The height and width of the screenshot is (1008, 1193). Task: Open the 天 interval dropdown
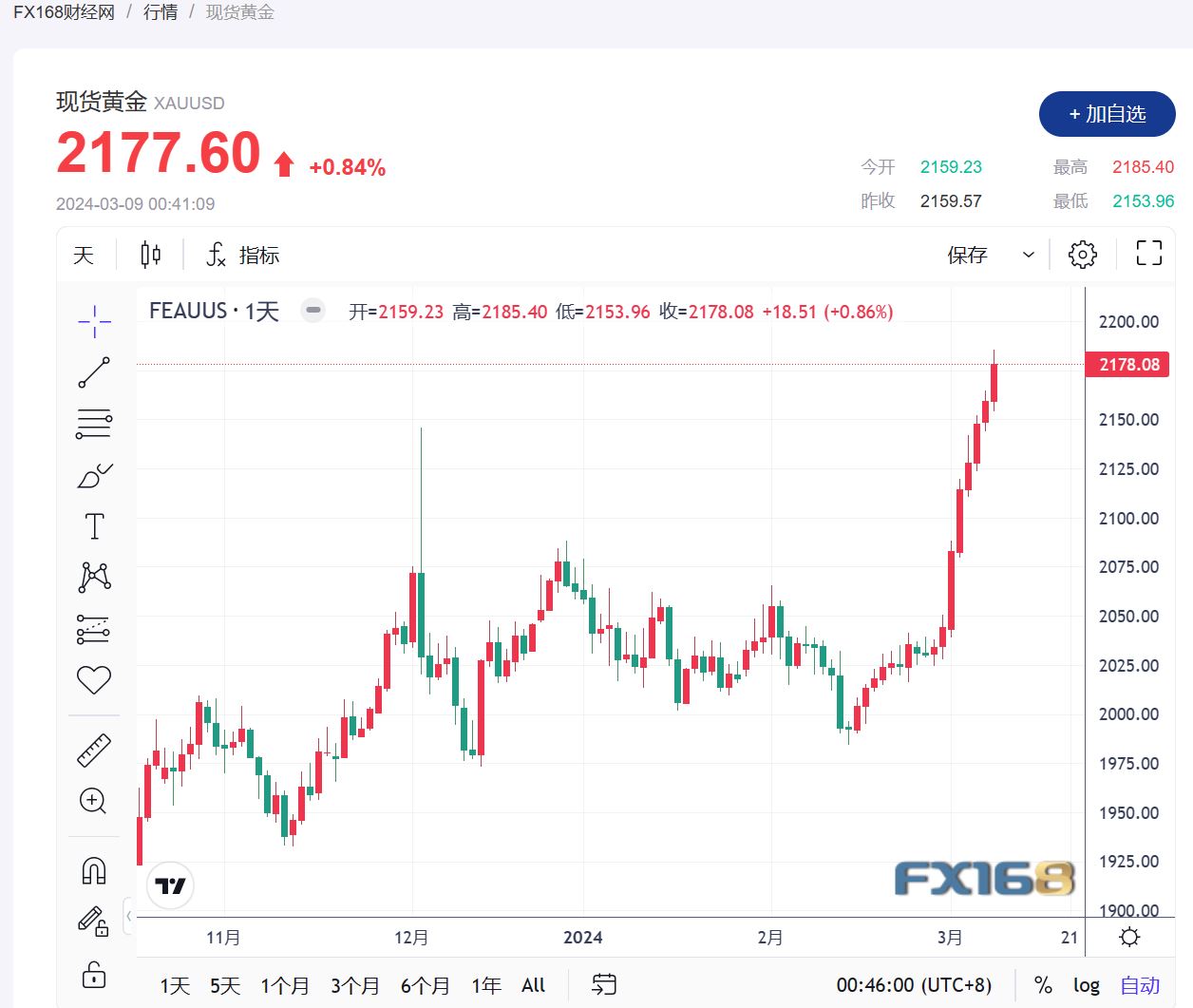[82, 254]
